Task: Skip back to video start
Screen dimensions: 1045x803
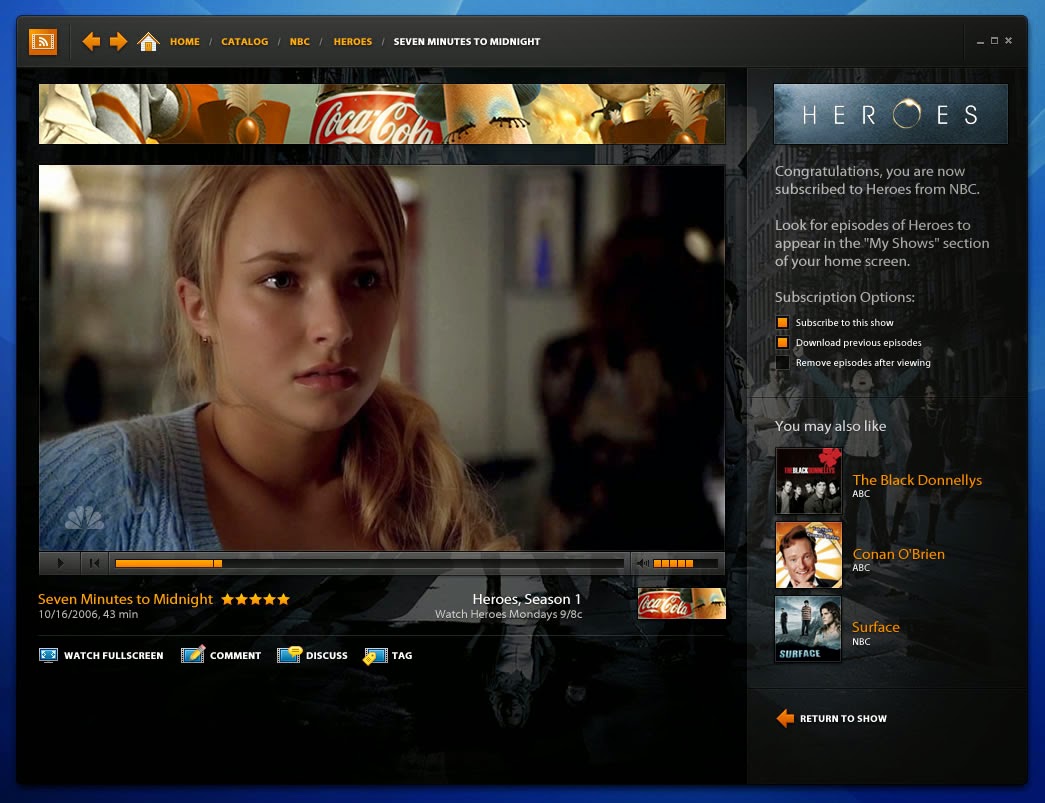Action: click(95, 563)
